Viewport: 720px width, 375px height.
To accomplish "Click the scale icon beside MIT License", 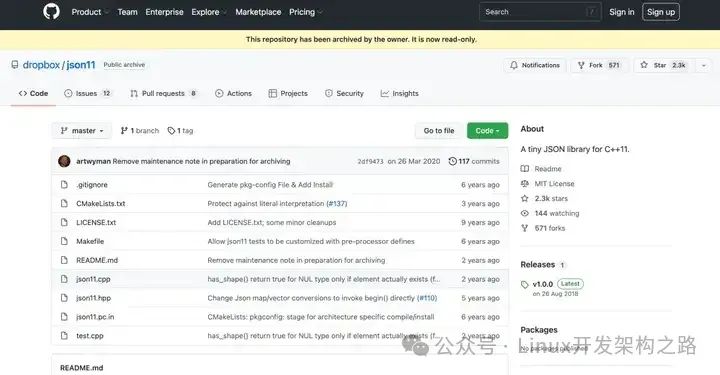I will click(525, 184).
